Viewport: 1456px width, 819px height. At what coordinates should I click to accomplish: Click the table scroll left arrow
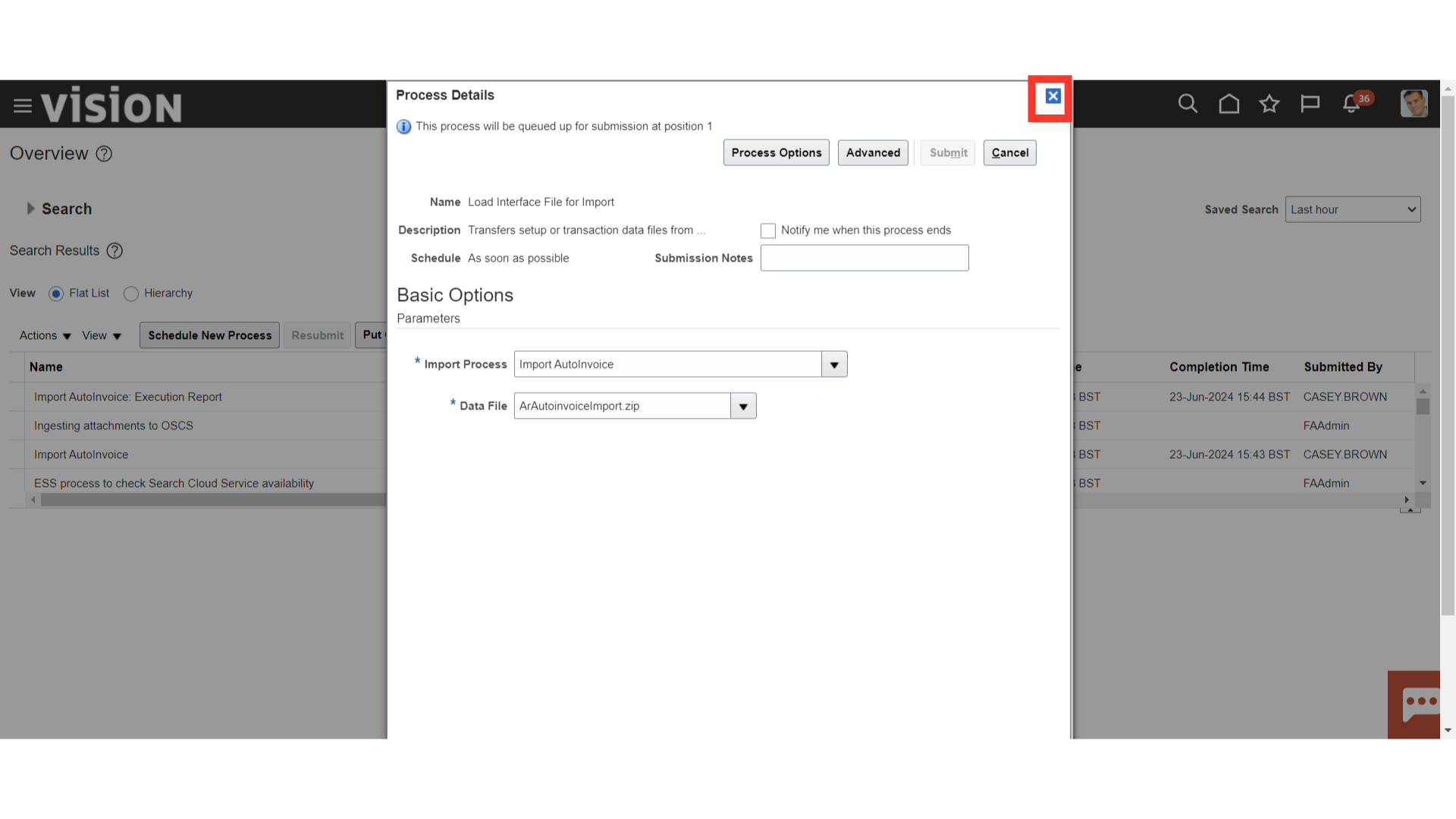tap(33, 500)
